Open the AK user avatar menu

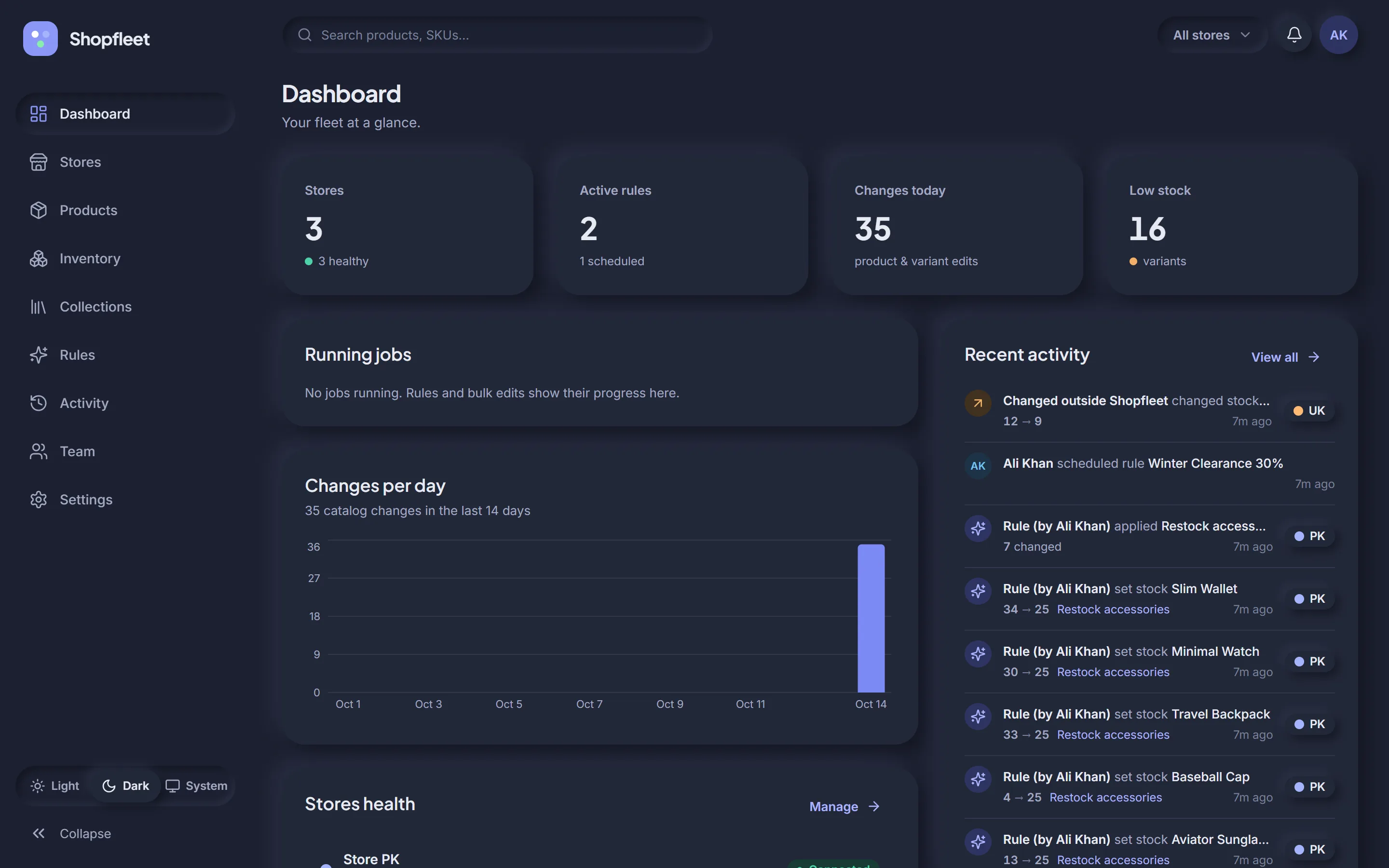1338,35
